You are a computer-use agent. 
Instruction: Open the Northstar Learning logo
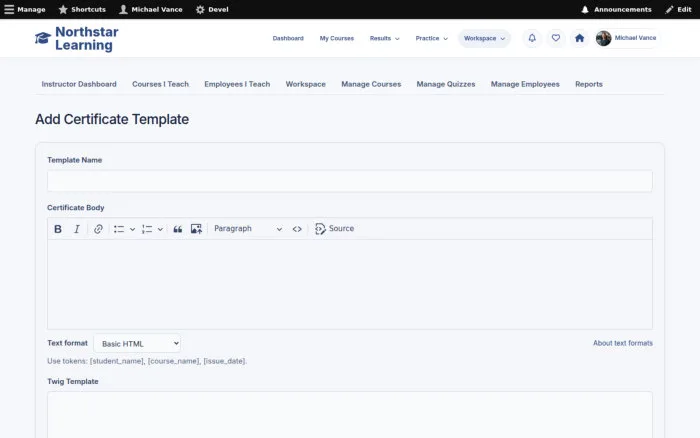pyautogui.click(x=77, y=38)
